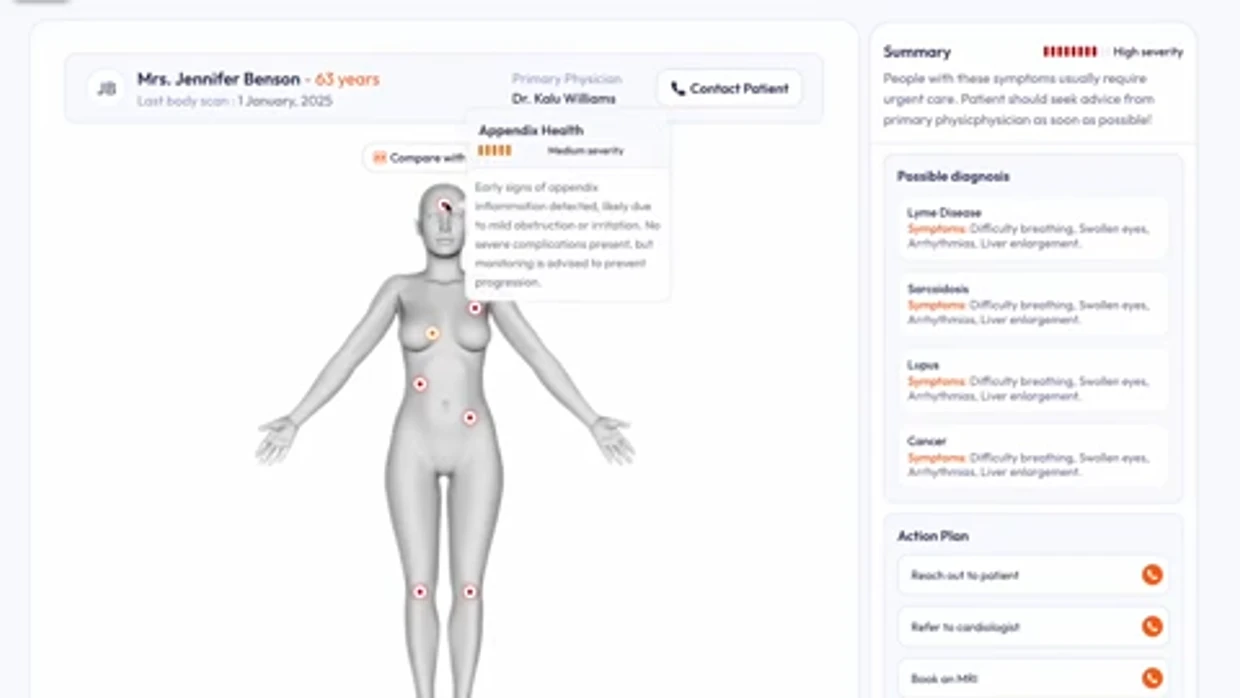Click the Compare with button
This screenshot has height=698, width=1240.
coord(417,157)
